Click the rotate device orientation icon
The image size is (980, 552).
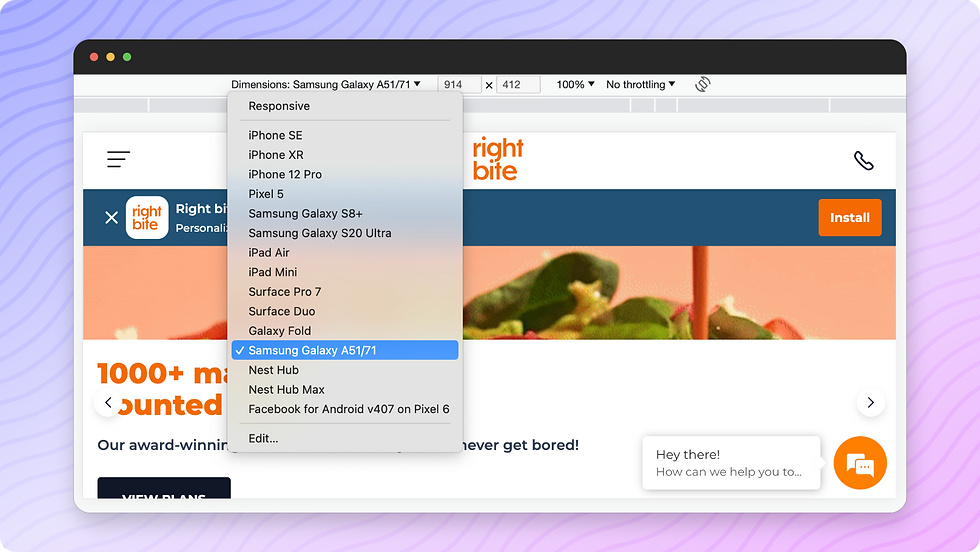[x=702, y=84]
